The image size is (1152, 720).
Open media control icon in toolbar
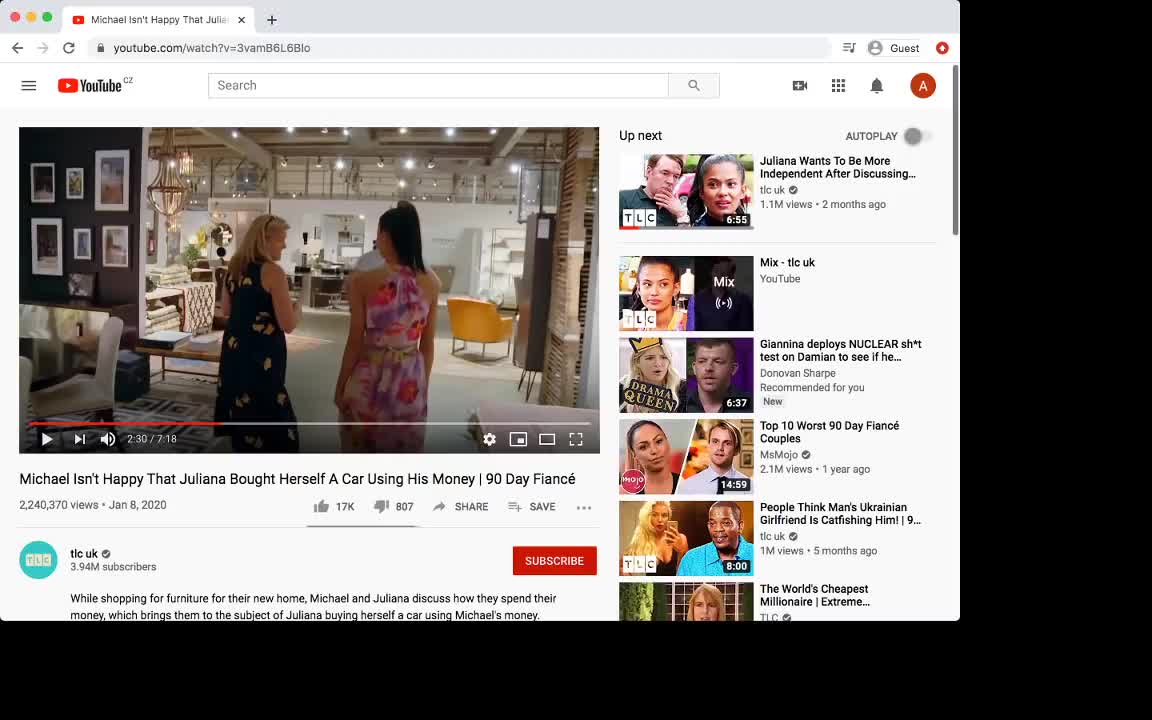849,48
